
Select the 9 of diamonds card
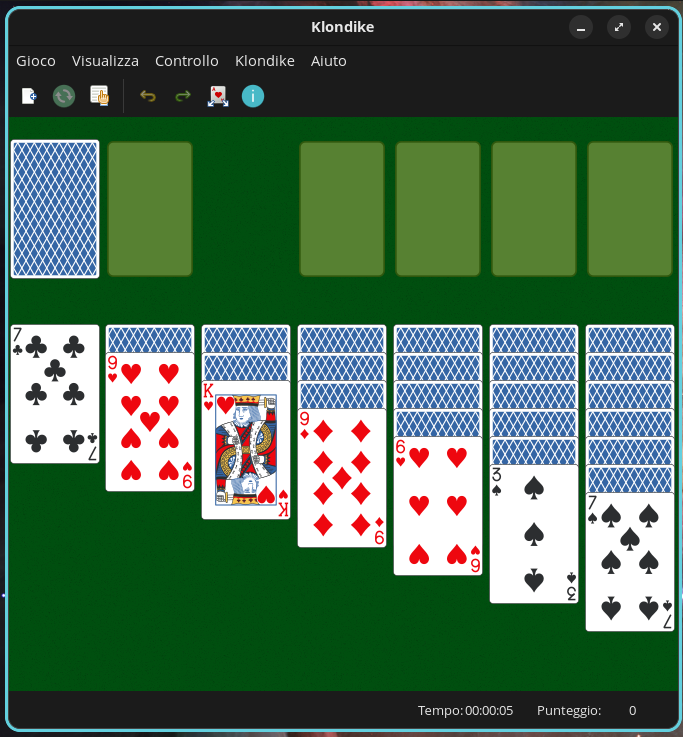pos(342,478)
